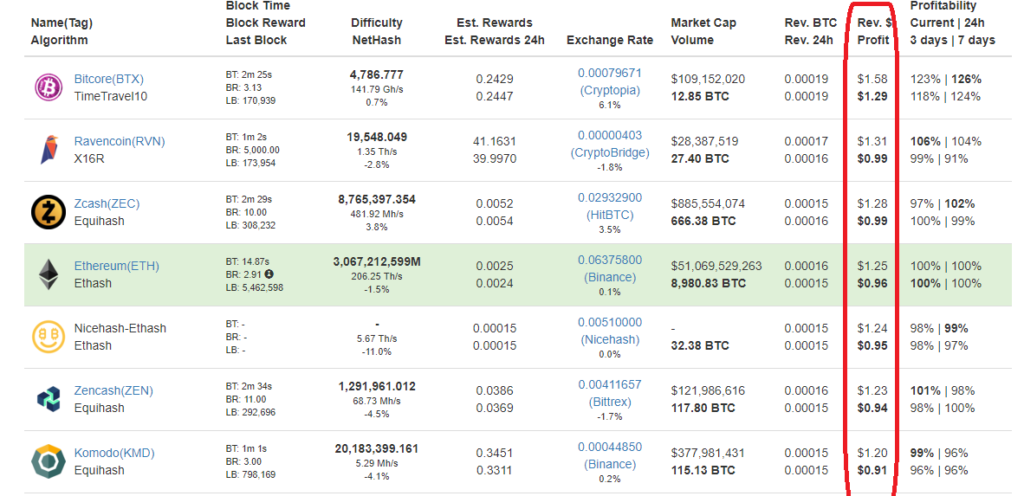
Task: Click the Bitcore coin logo icon
Action: [x=48, y=88]
